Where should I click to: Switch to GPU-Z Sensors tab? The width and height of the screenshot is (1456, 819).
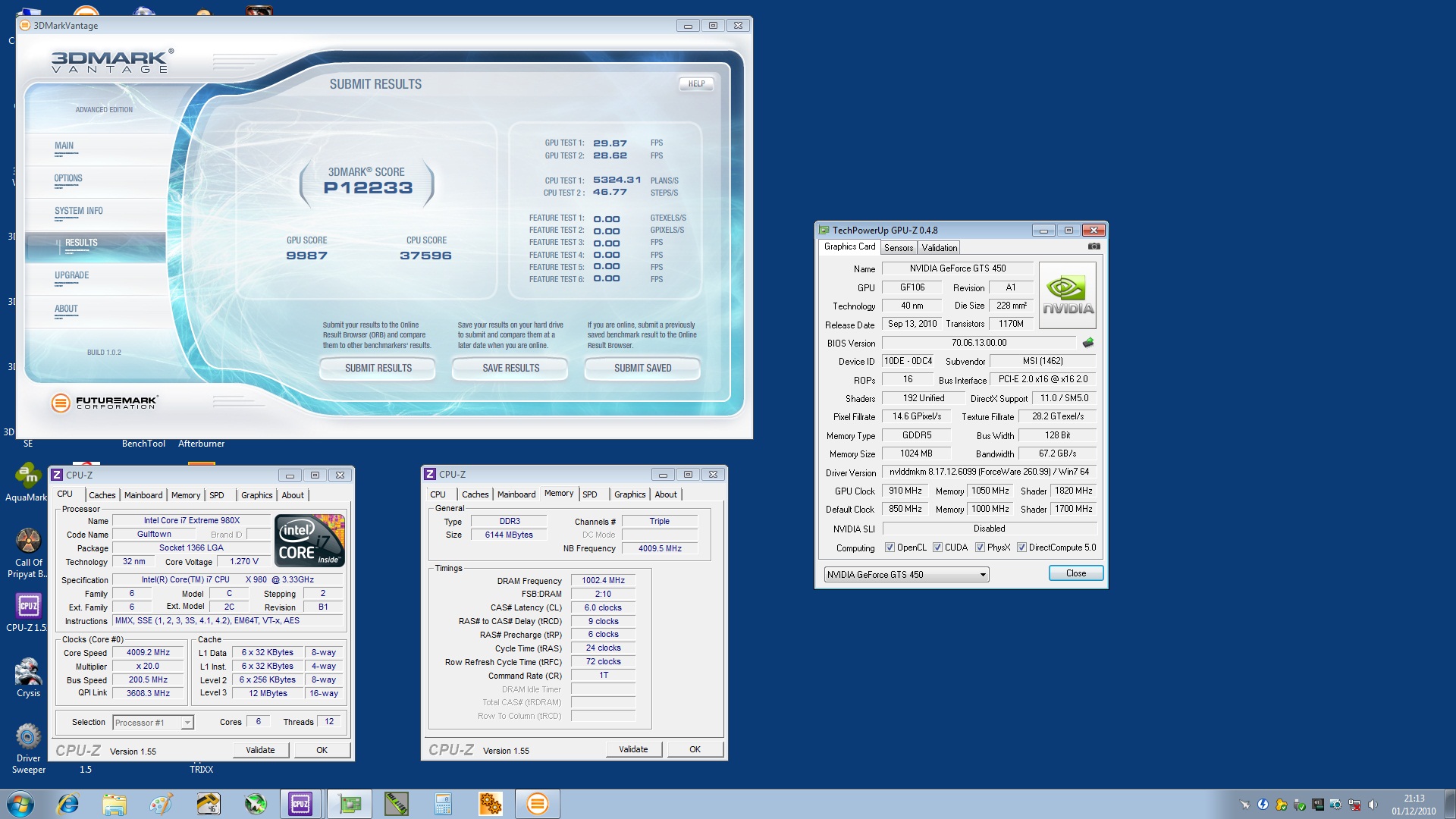pos(899,248)
